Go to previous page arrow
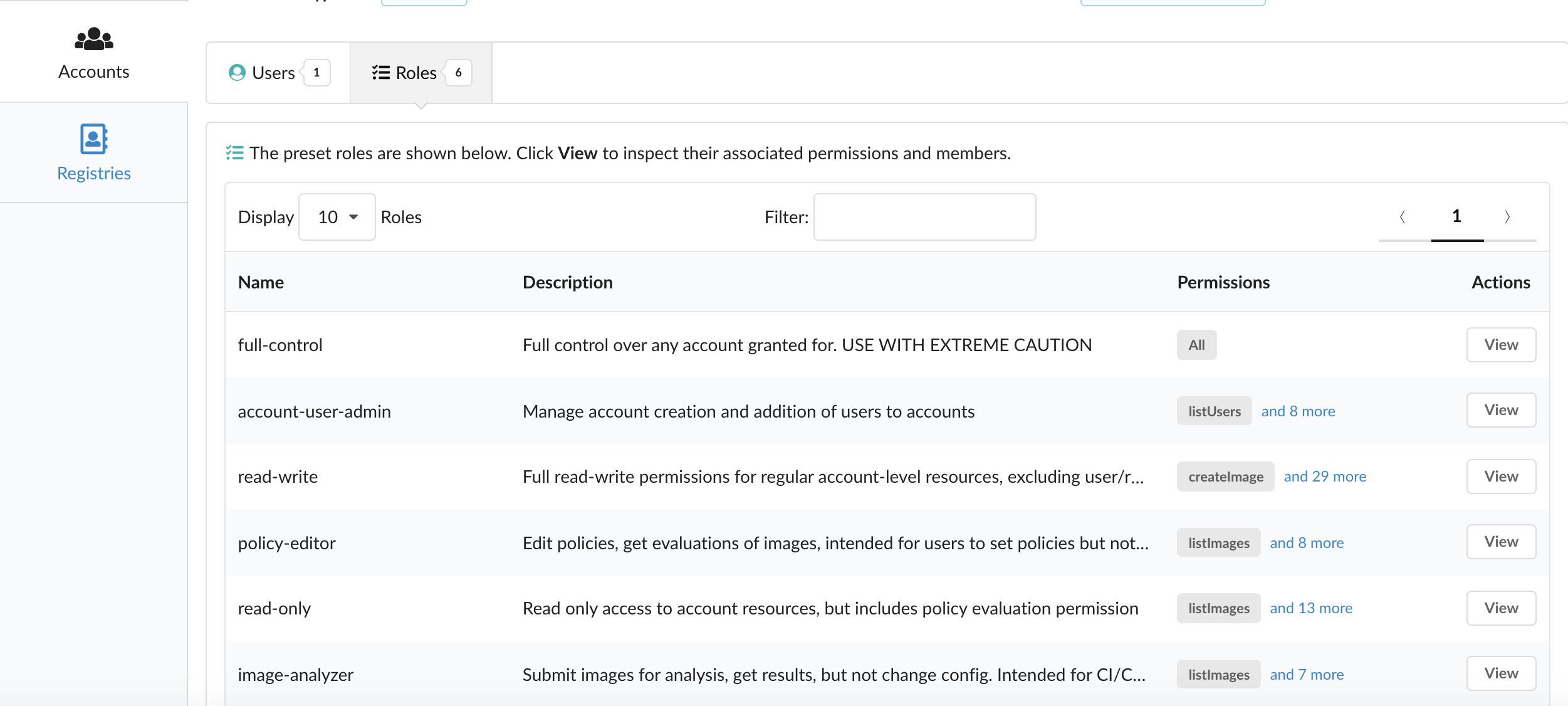 [1403, 217]
